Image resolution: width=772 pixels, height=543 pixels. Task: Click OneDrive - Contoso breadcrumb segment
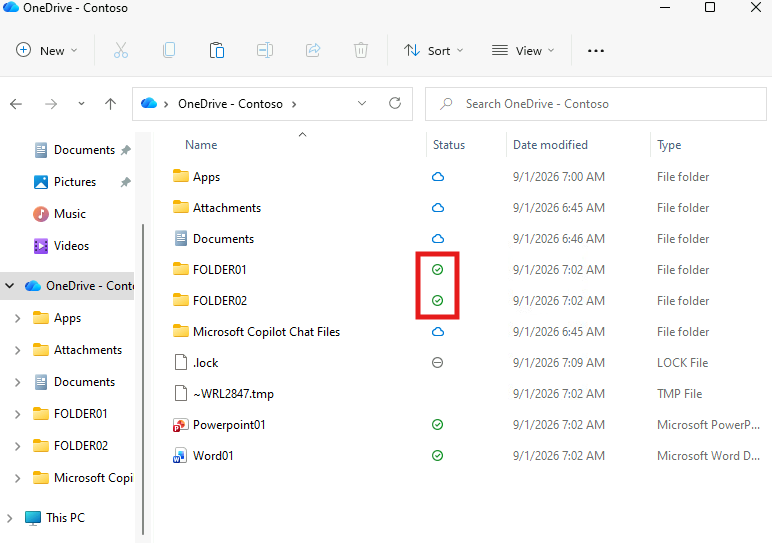pos(230,104)
